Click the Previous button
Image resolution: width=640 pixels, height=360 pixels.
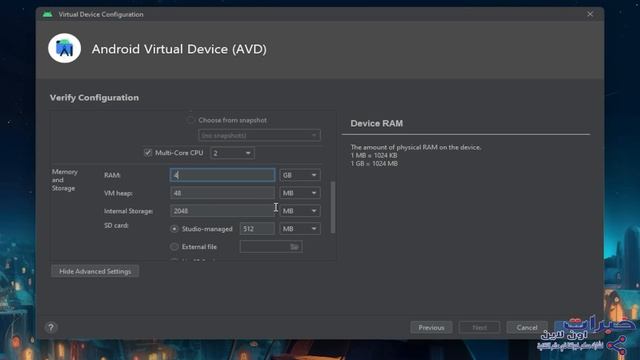(x=431, y=327)
